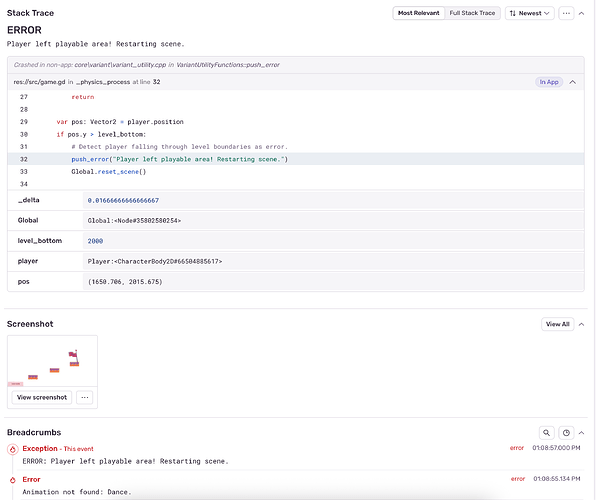
Task: Click the res://src/game.gd frame header
Action: tap(296, 82)
